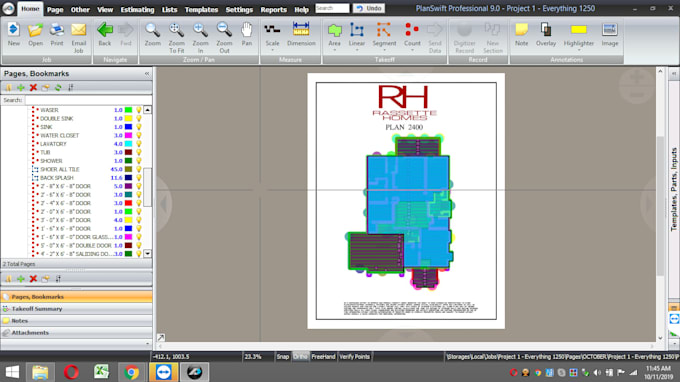
Task: Click the ribbon Search box
Action: coord(332,8)
